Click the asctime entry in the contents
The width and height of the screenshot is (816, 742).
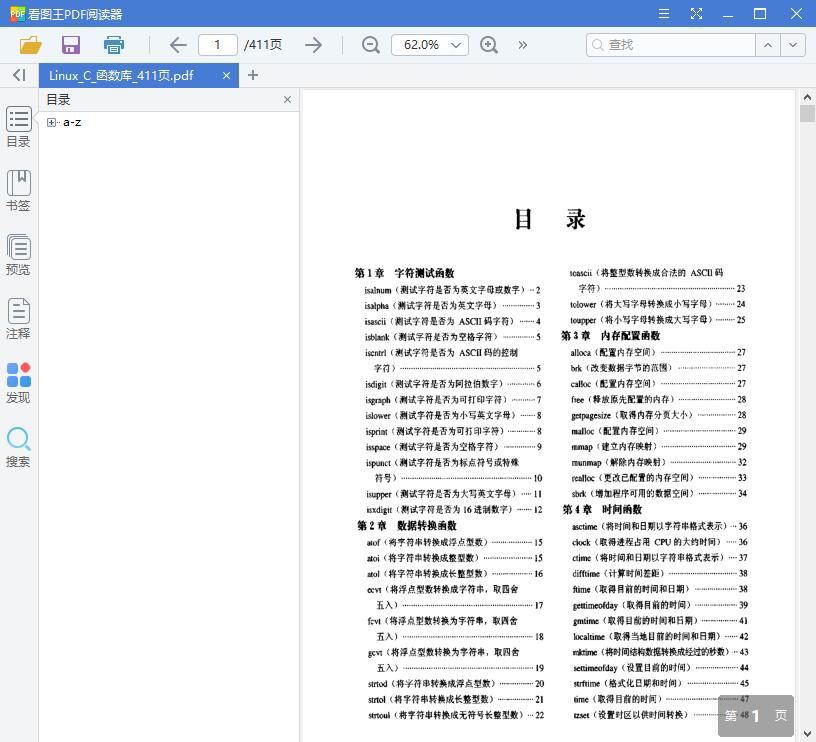pyautogui.click(x=659, y=526)
